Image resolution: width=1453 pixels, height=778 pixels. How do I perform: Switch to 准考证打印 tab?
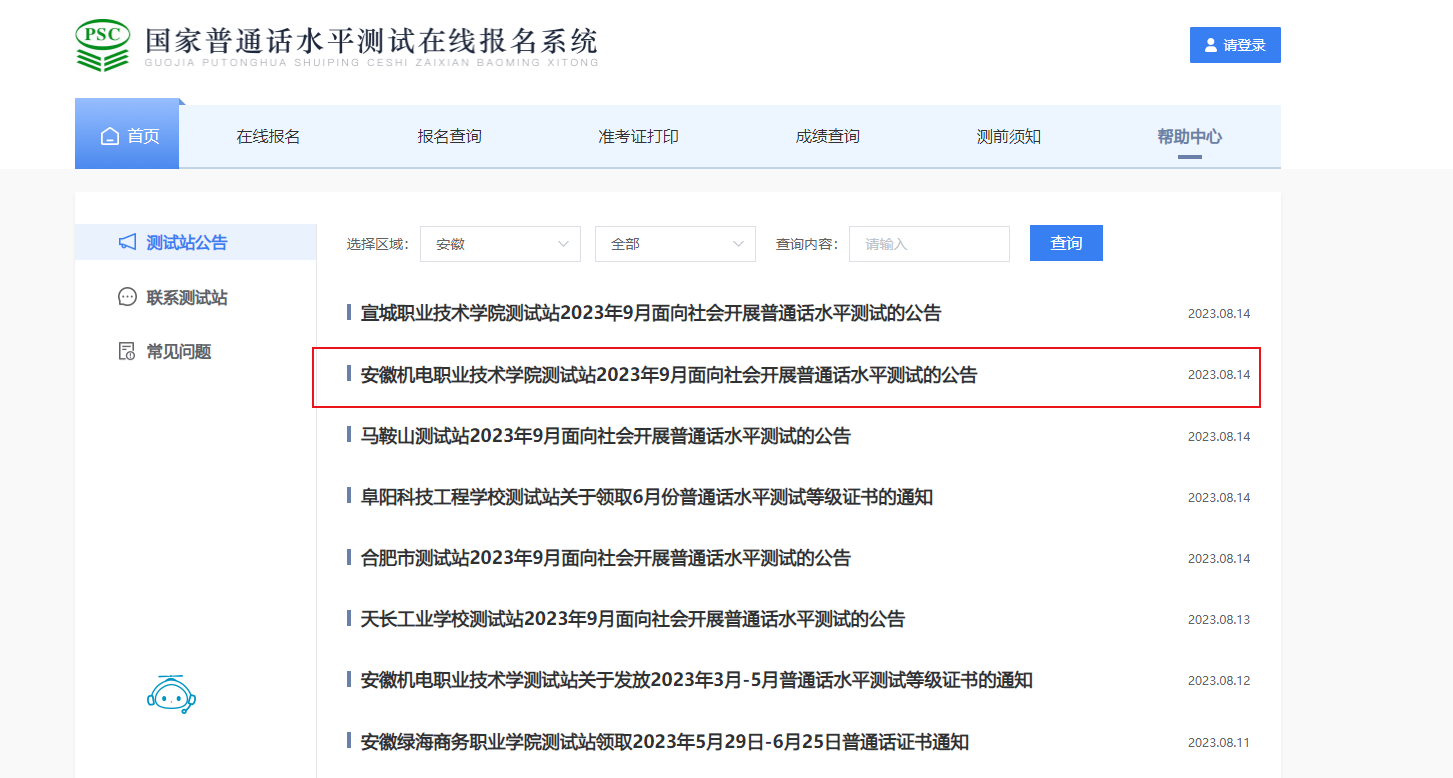point(638,136)
